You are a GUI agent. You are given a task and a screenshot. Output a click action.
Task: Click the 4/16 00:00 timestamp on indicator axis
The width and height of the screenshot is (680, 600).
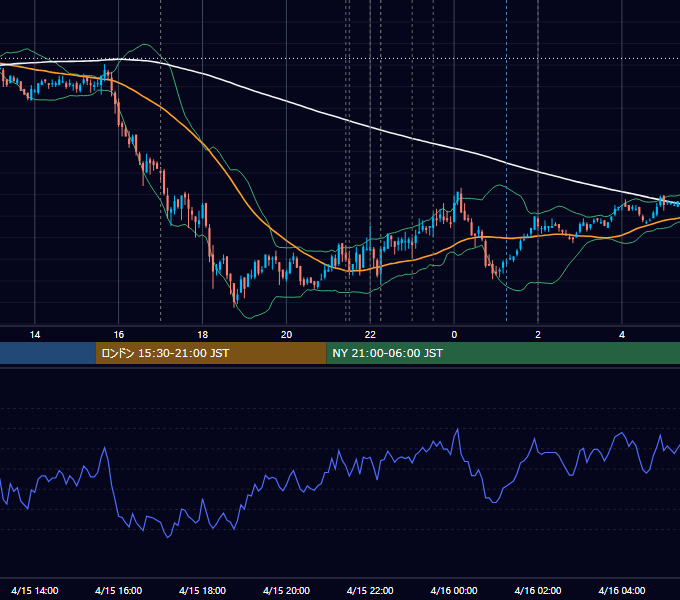point(454,590)
